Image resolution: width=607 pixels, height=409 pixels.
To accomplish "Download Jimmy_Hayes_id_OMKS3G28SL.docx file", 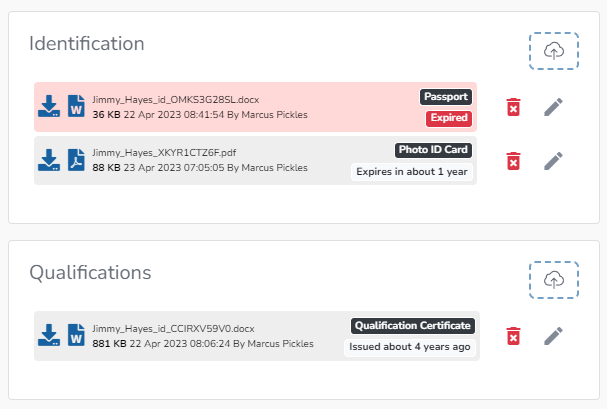I will [x=49, y=106].
